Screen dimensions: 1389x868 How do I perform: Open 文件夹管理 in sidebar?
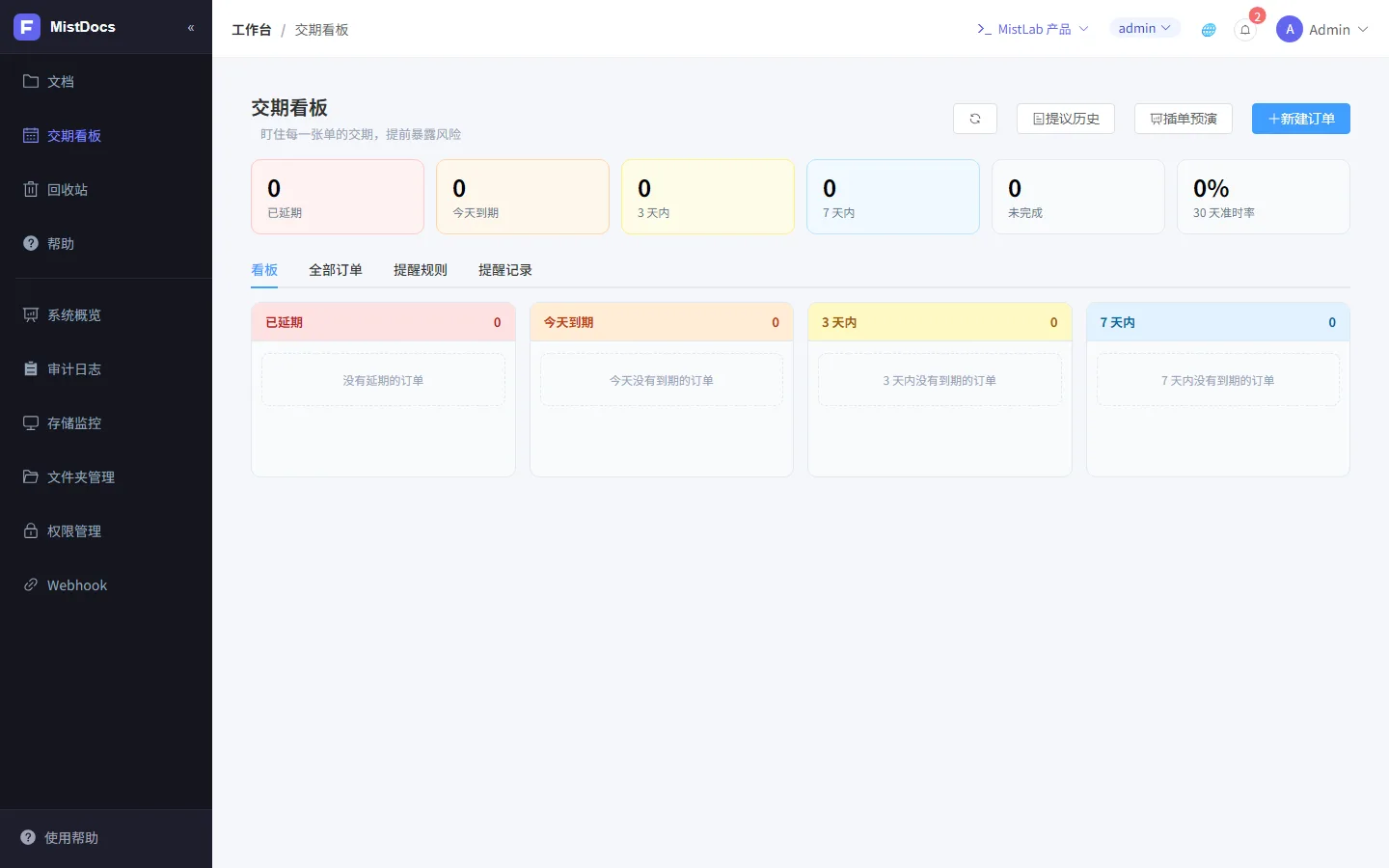pyautogui.click(x=106, y=477)
